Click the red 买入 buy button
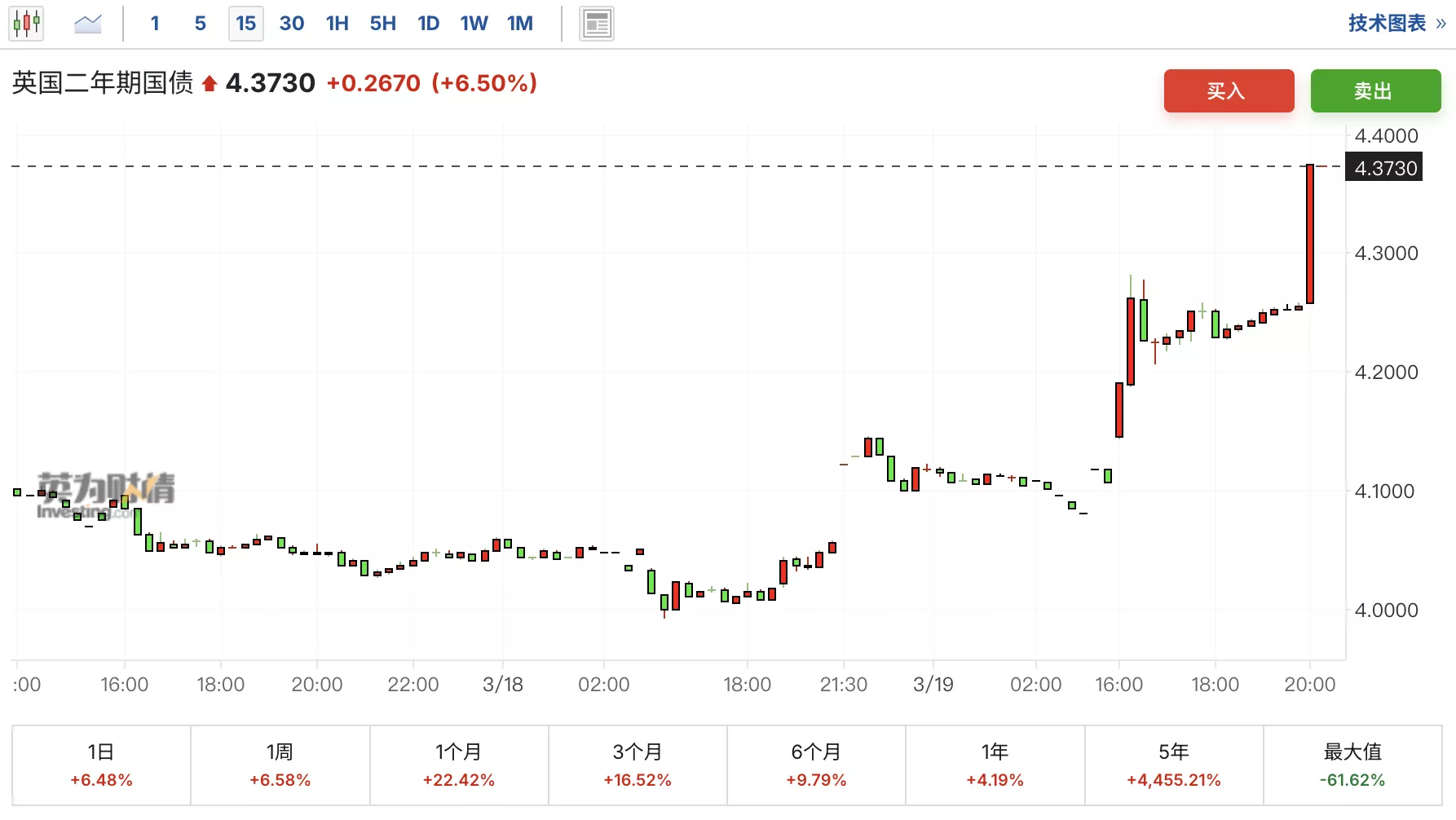 (x=1229, y=90)
